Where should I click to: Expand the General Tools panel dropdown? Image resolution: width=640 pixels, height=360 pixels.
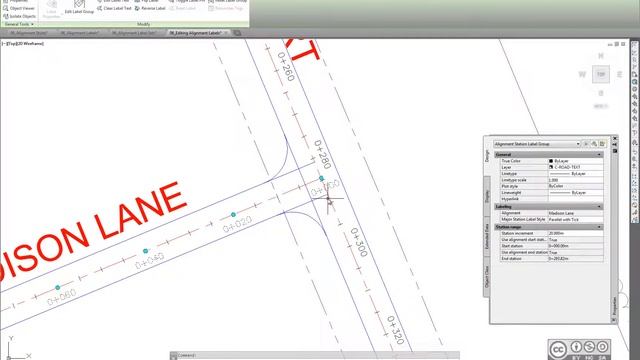[19, 24]
